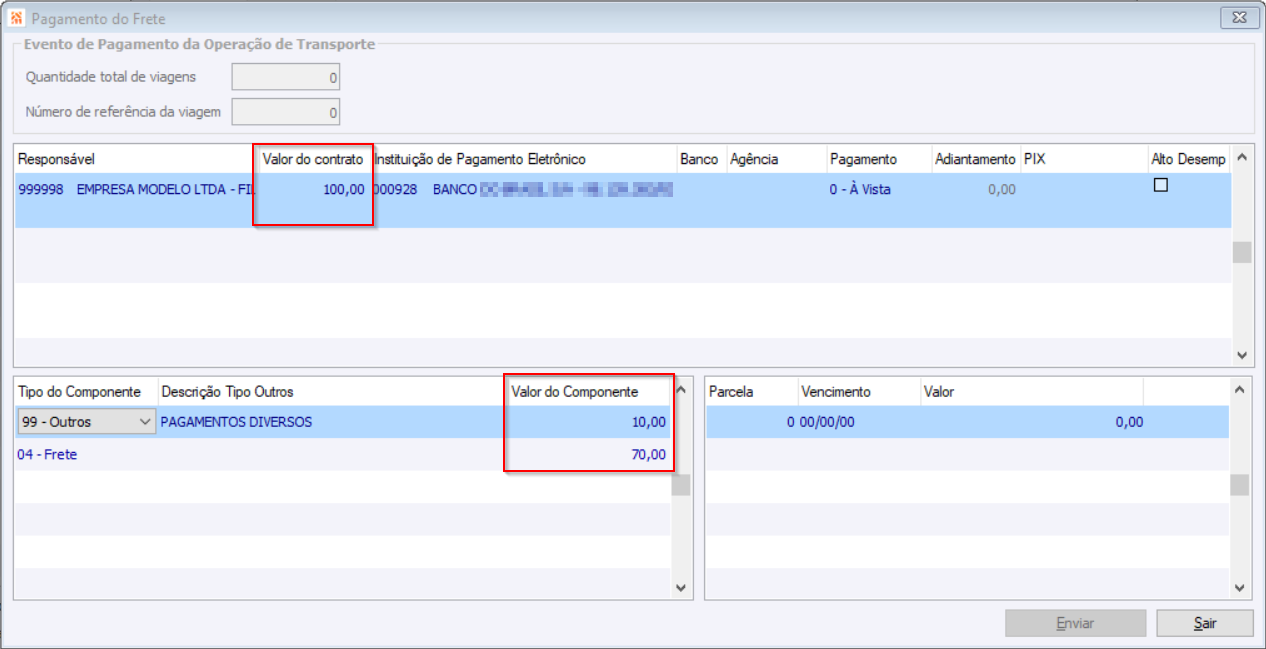Click the Pagamento do Frete window icon

pyautogui.click(x=16, y=18)
